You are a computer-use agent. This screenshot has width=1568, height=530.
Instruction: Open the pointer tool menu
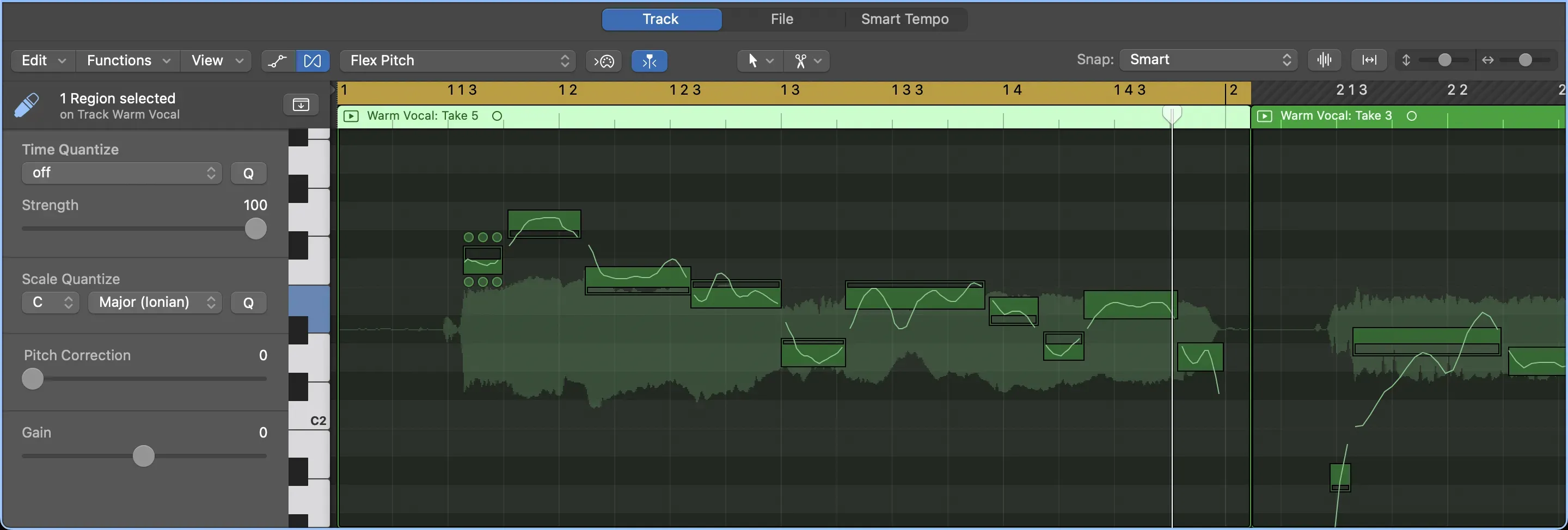759,61
